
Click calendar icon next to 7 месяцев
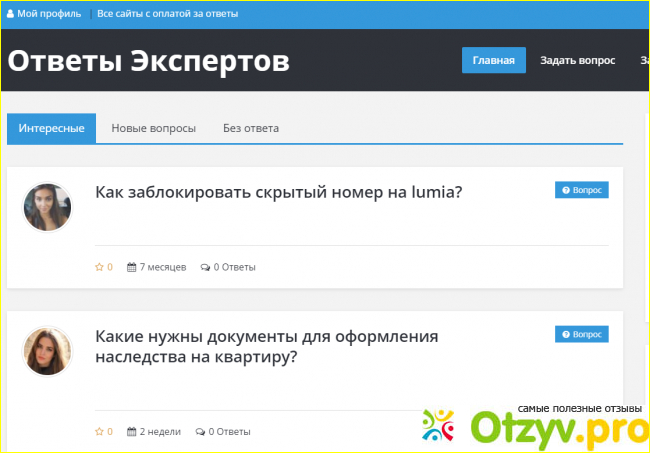131,267
